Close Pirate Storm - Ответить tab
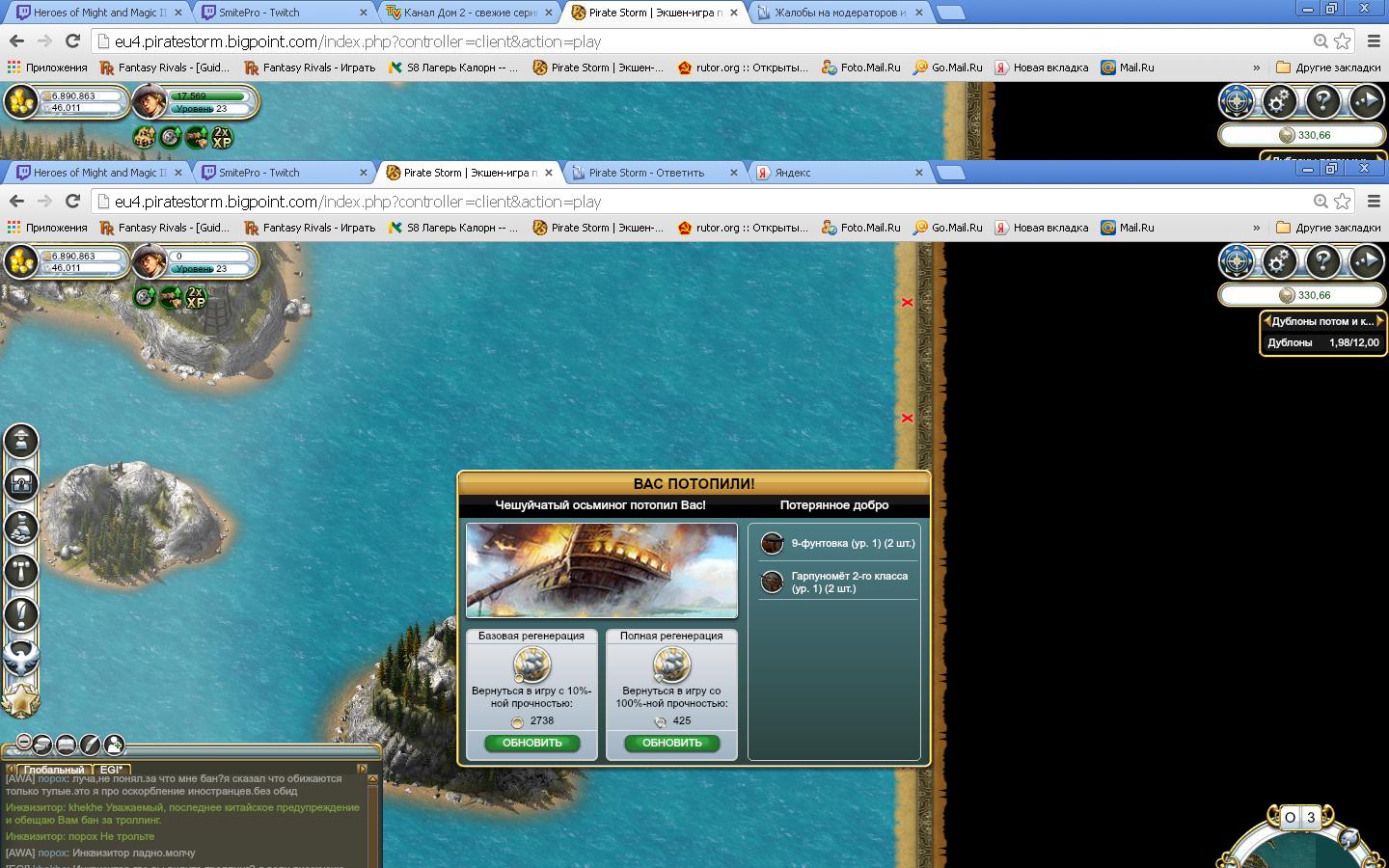Viewport: 1389px width, 868px height. pyautogui.click(x=733, y=173)
